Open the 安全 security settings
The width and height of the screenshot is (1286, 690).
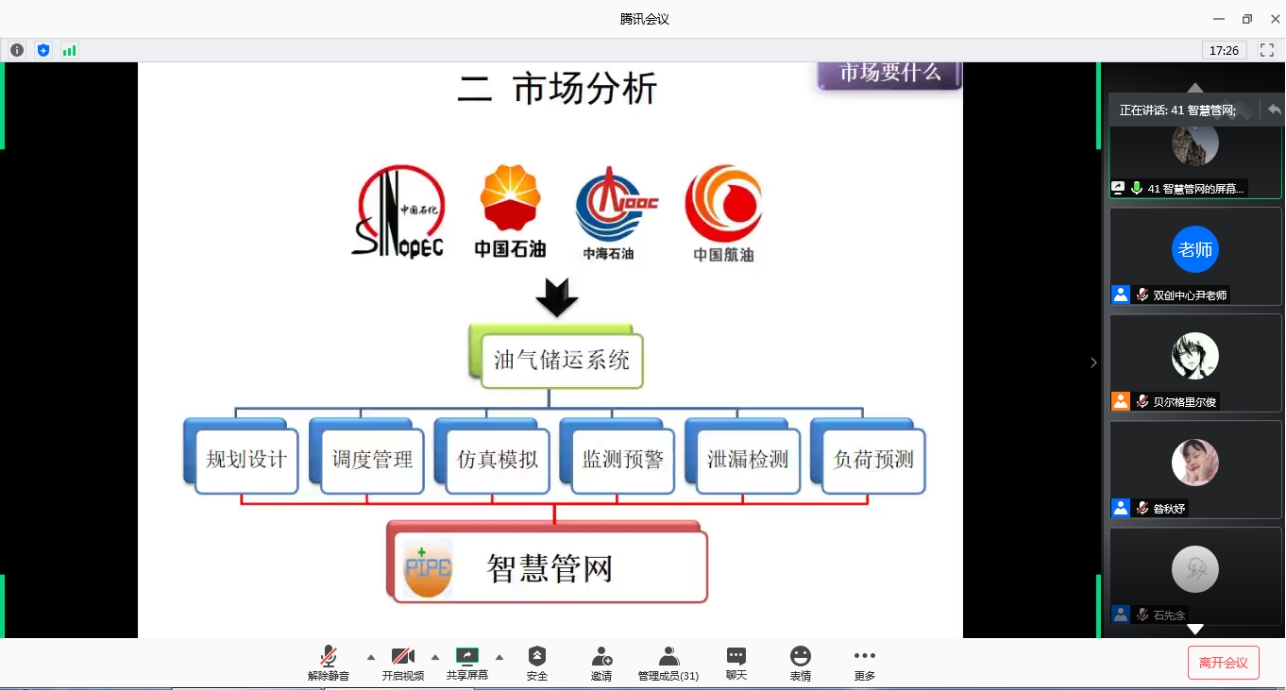point(537,663)
